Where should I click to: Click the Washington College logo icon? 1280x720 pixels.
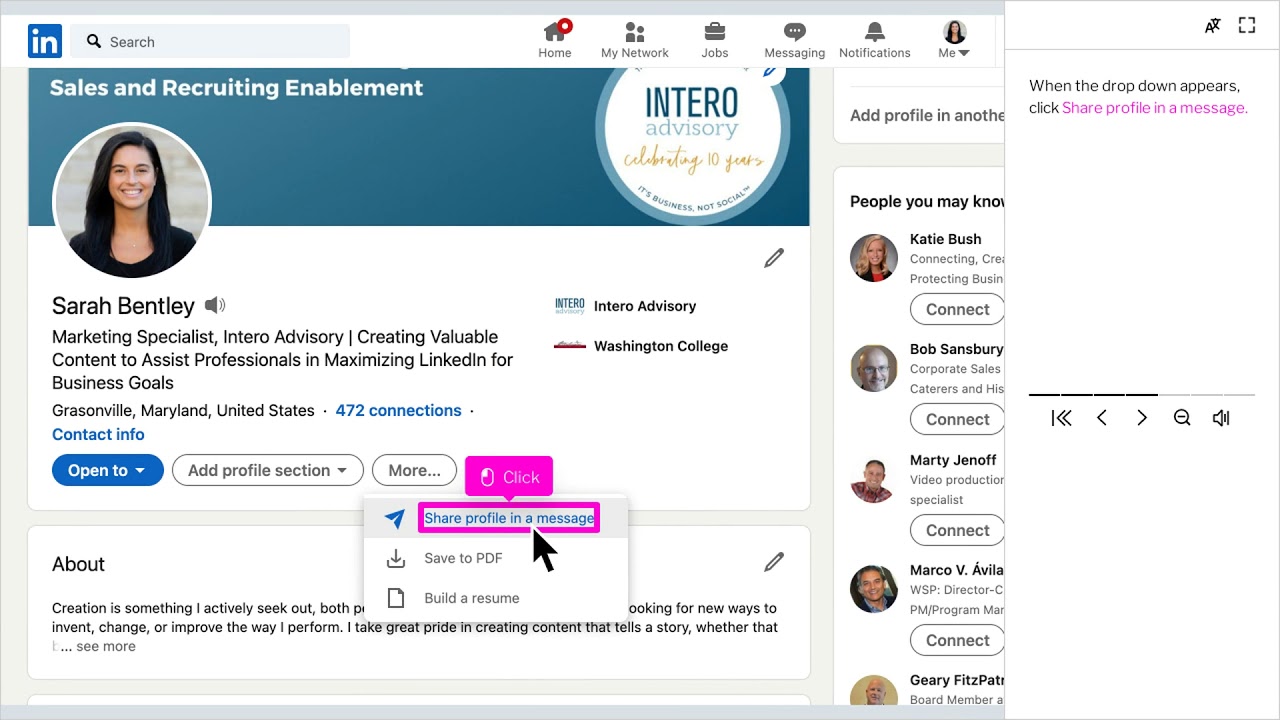coord(570,345)
